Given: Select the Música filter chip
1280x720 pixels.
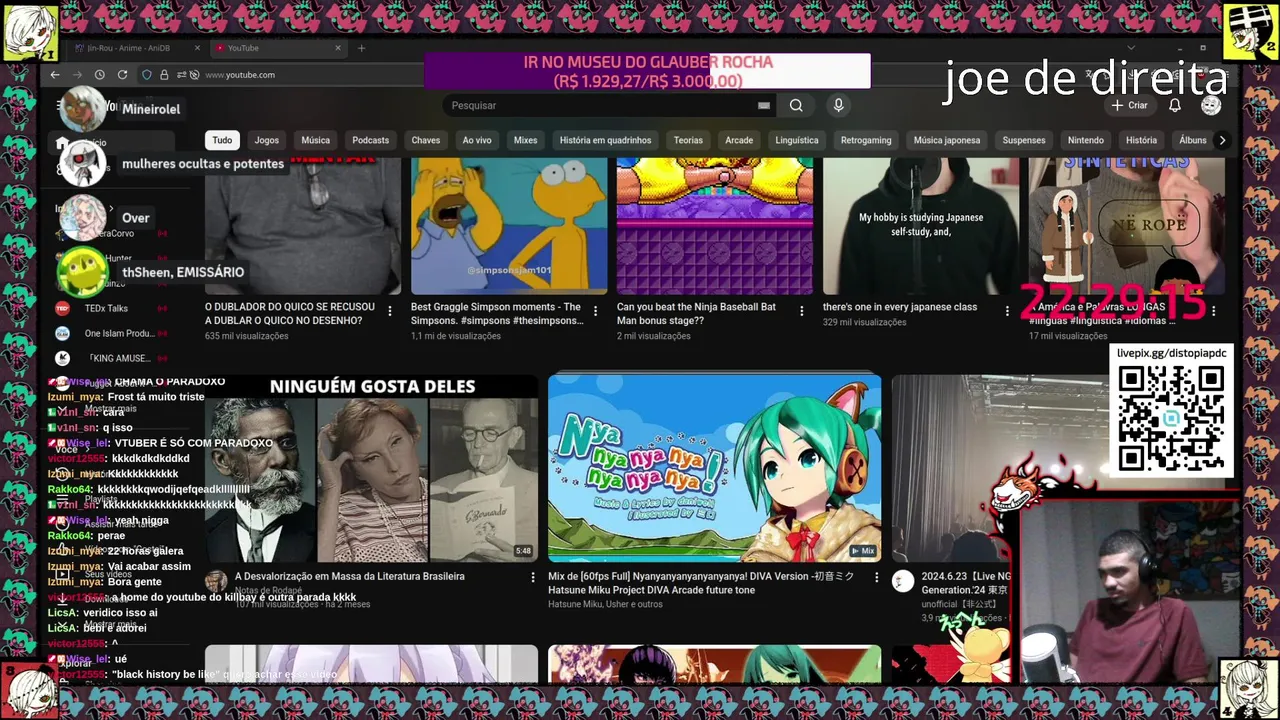Looking at the screenshot, I should 315,140.
